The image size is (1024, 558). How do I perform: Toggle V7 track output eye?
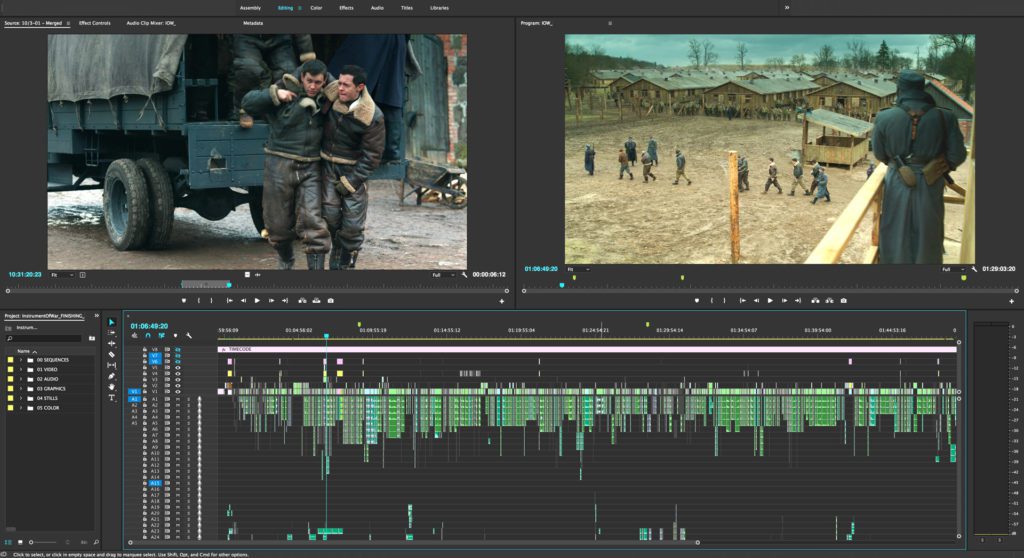tap(178, 355)
